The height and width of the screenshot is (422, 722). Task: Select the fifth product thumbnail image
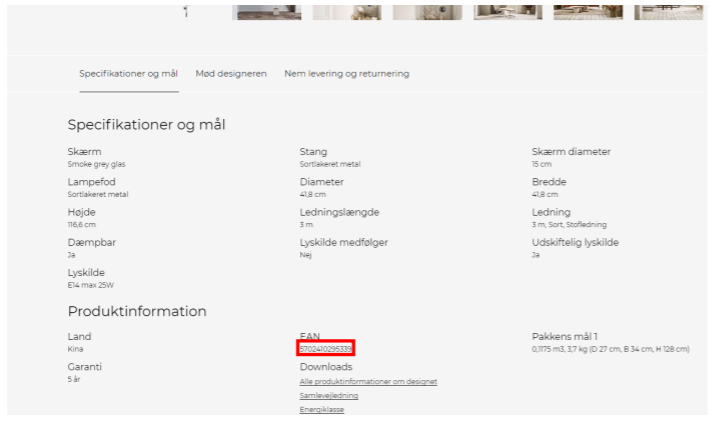point(587,10)
